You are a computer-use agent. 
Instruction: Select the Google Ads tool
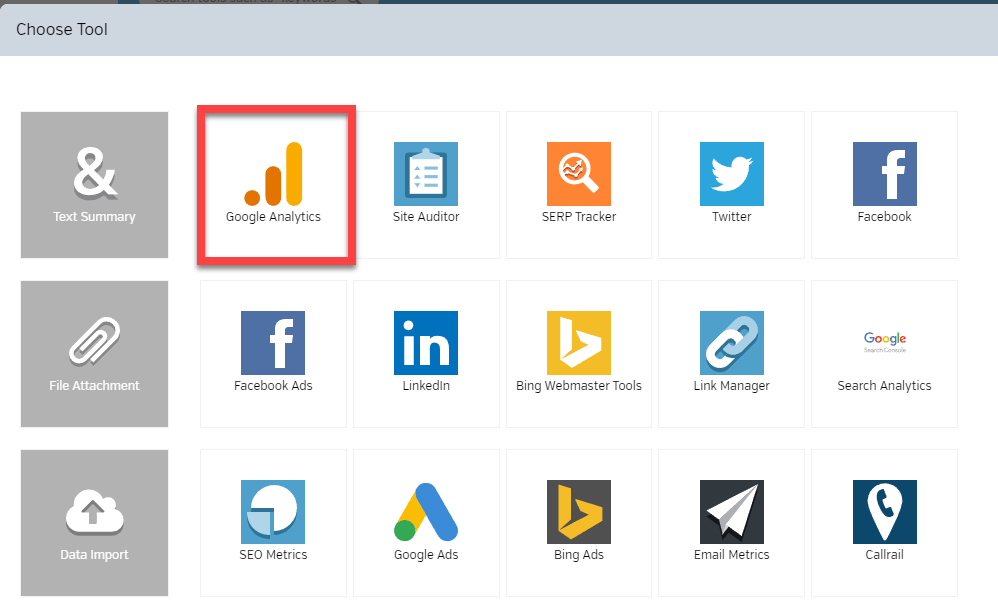(x=426, y=523)
